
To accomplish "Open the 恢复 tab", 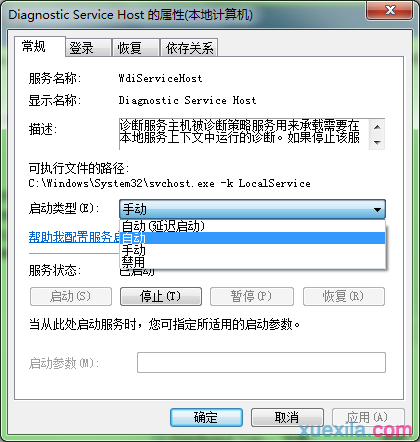I will point(136,48).
